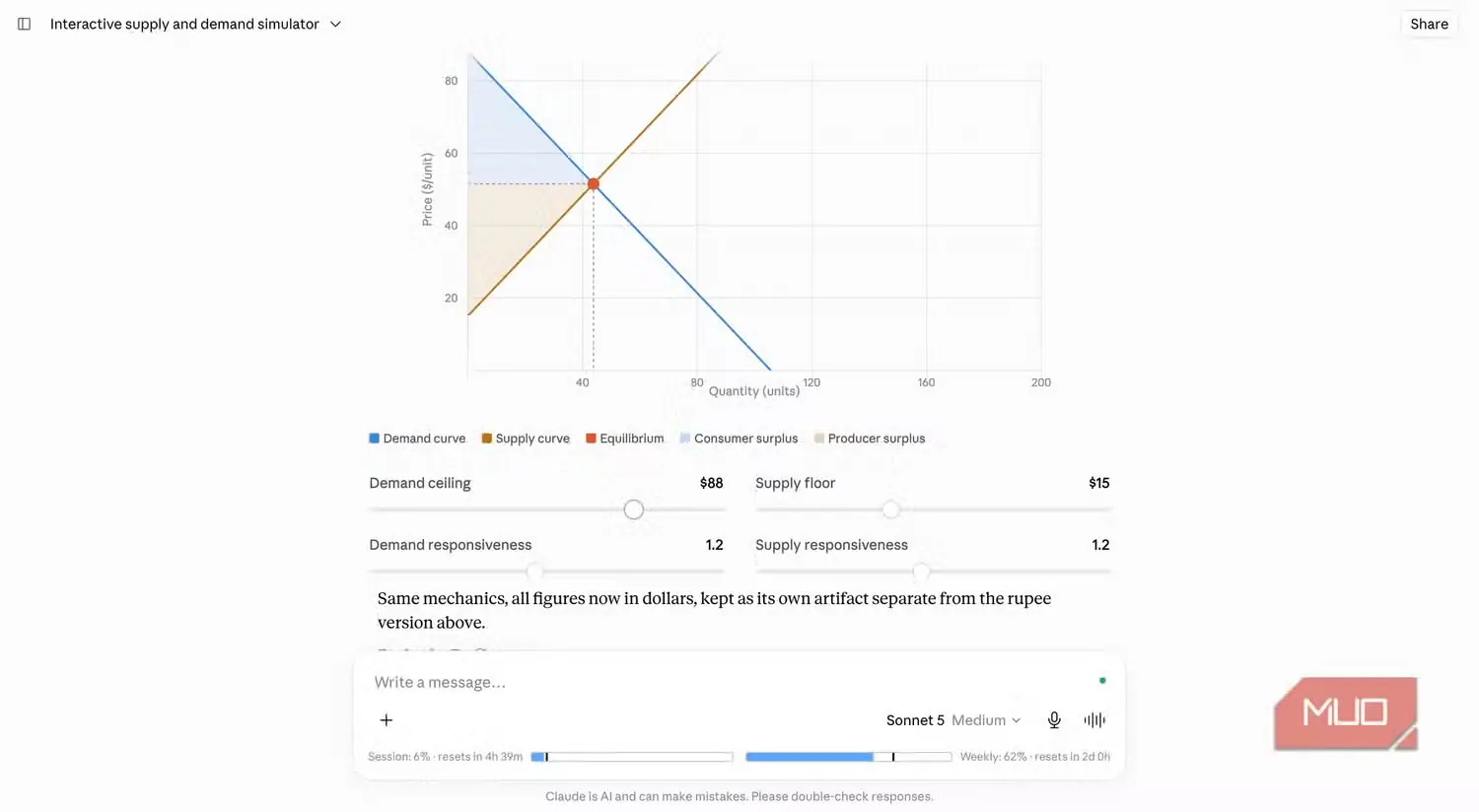Click the red equilibrium point on chart
Image resolution: width=1479 pixels, height=812 pixels.
pos(594,183)
